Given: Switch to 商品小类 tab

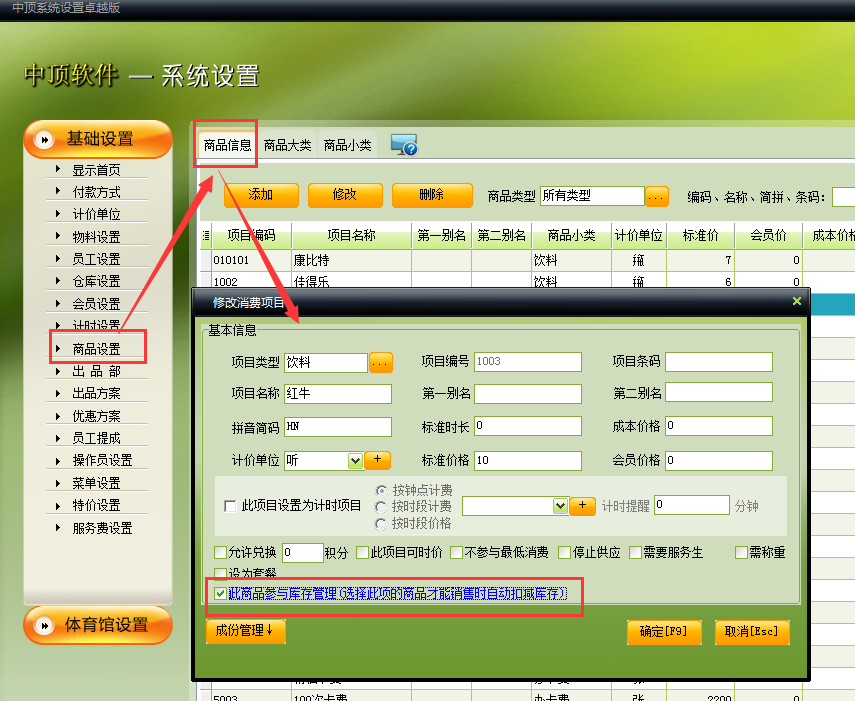Looking at the screenshot, I should (x=347, y=146).
